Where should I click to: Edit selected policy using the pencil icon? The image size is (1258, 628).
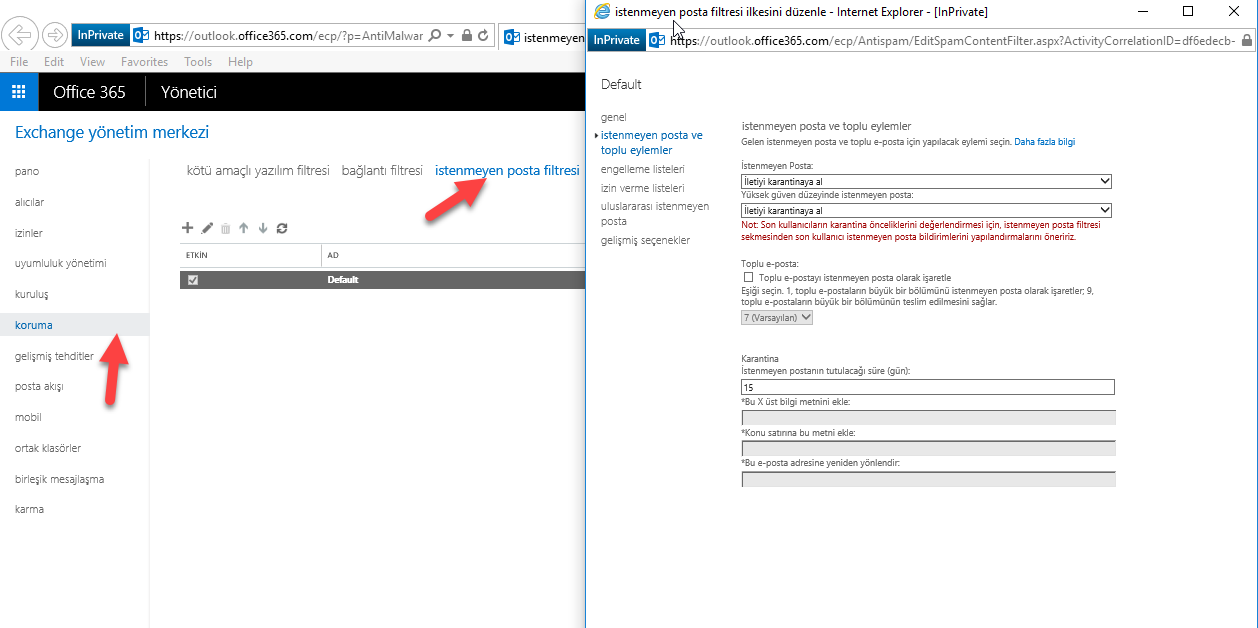coord(207,228)
